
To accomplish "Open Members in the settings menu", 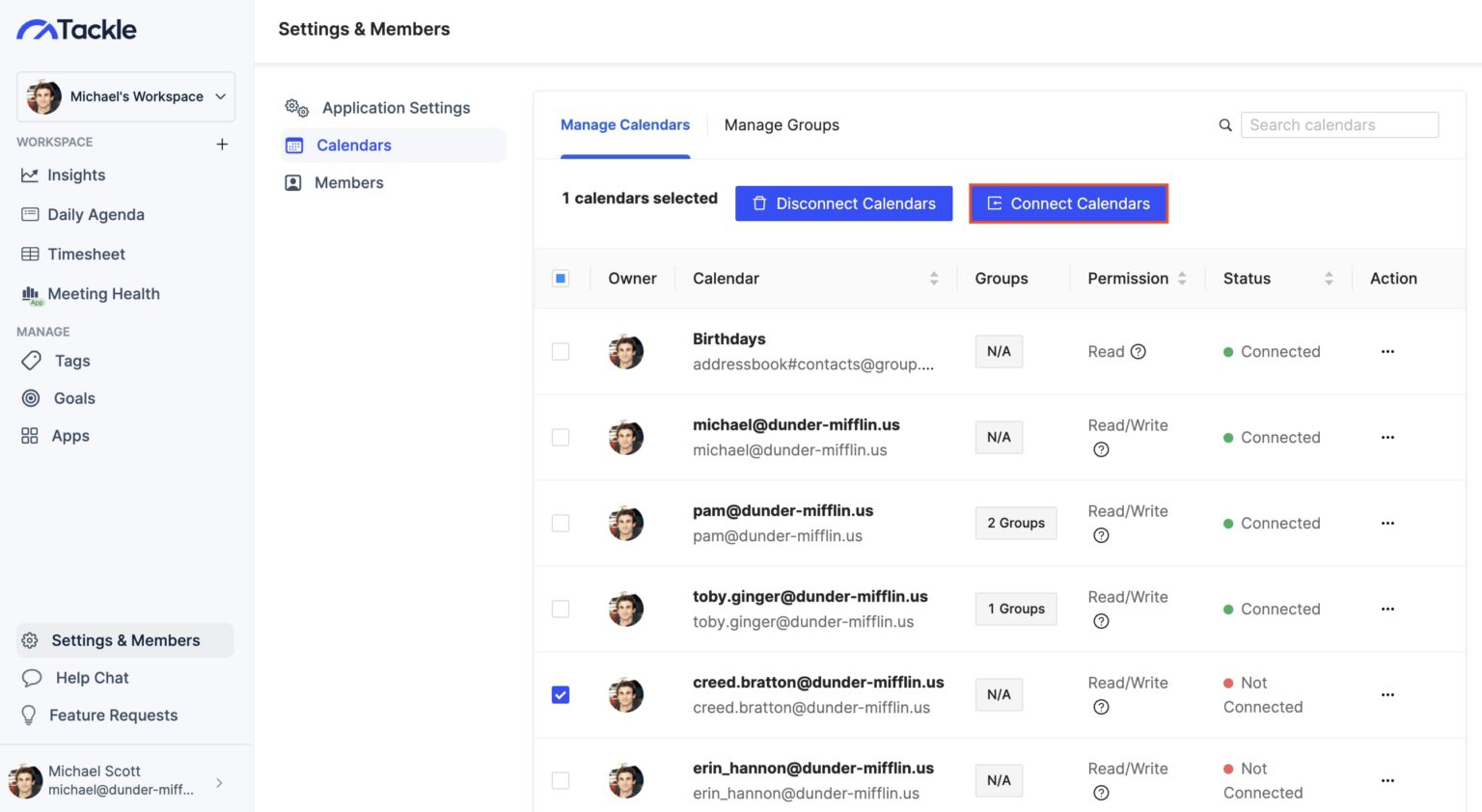I will (x=348, y=182).
